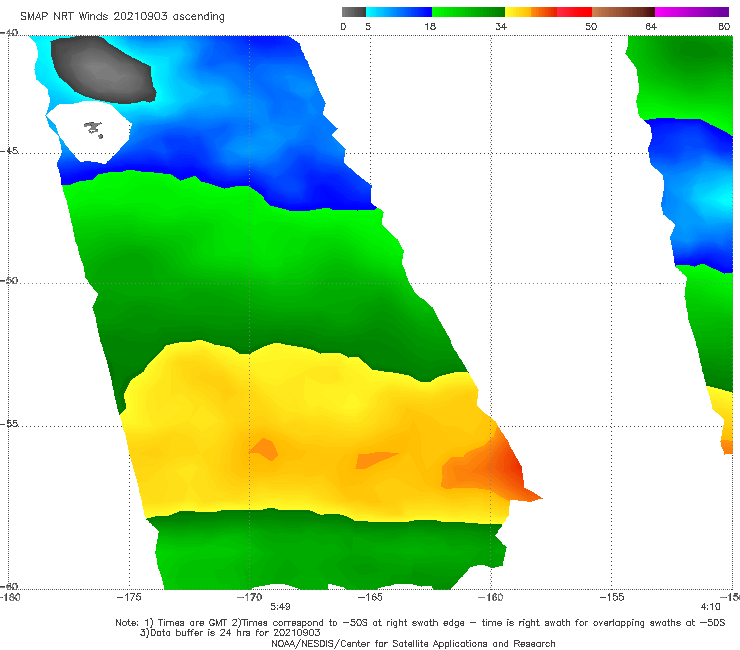Click the small island outline inside the white gap
The image size is (740, 650).
click(93, 129)
